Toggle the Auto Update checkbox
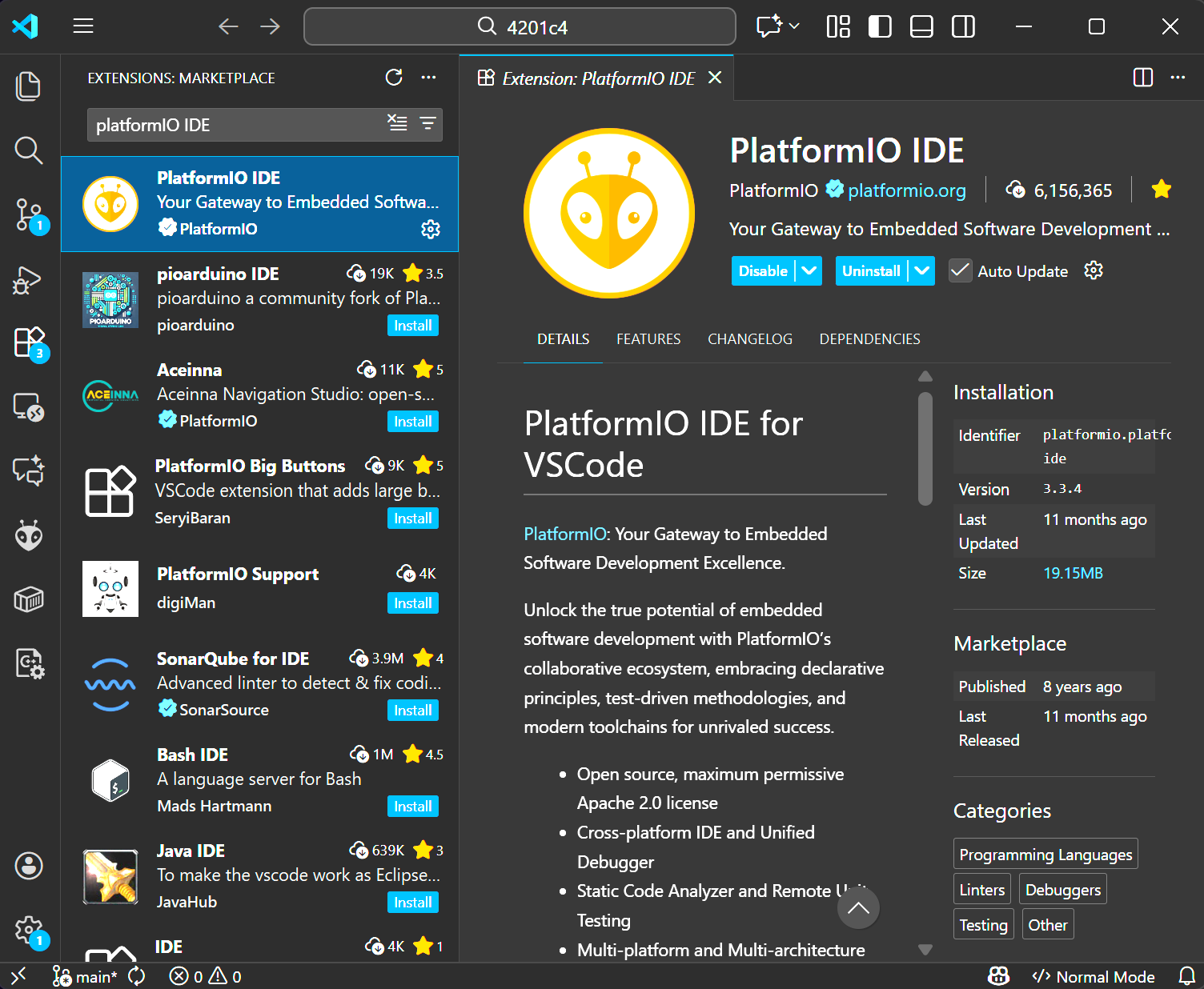The image size is (1204, 989). (x=960, y=271)
